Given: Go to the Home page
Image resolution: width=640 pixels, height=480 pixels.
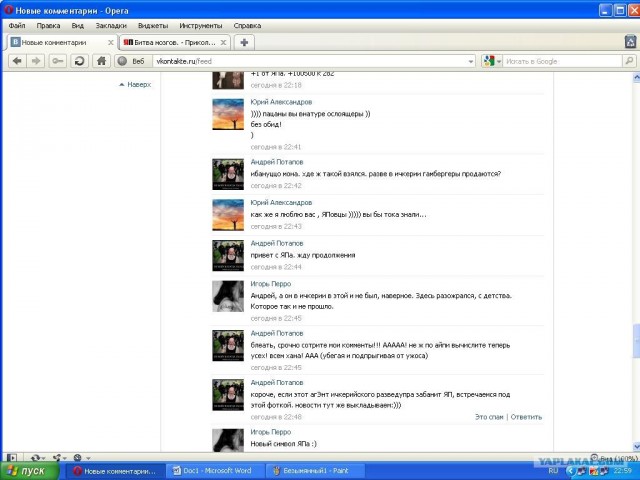Looking at the screenshot, I should (101, 61).
